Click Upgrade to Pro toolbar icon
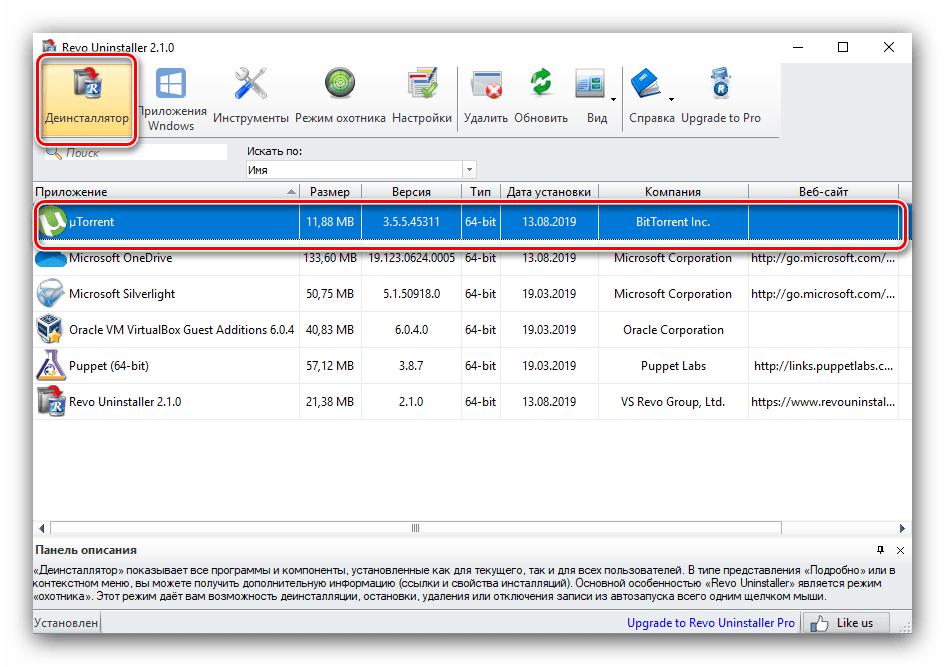945x667 pixels. click(720, 98)
